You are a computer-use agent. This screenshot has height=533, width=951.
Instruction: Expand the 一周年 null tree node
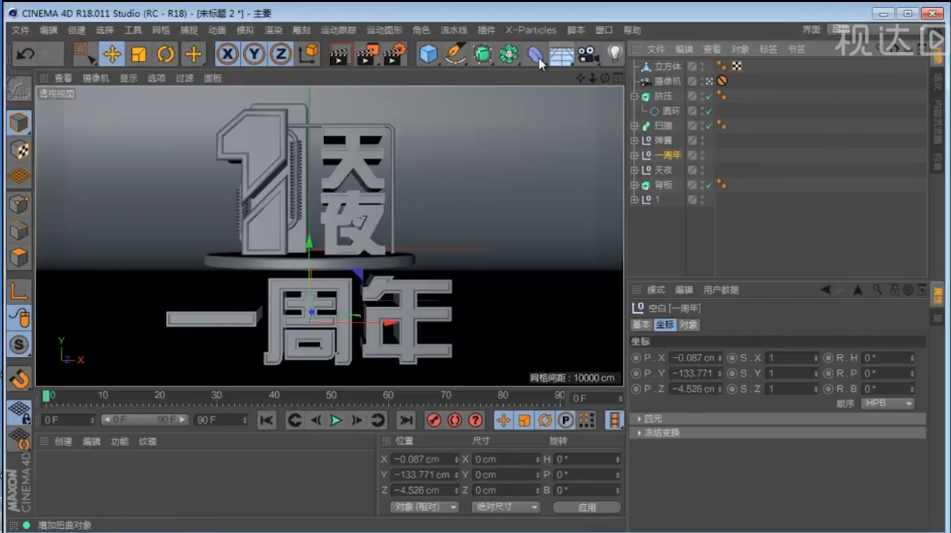(x=634, y=155)
